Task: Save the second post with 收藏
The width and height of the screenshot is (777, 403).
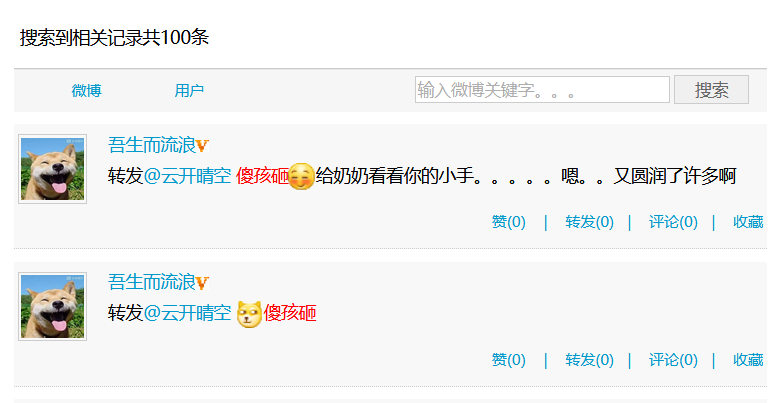Action: (x=748, y=360)
